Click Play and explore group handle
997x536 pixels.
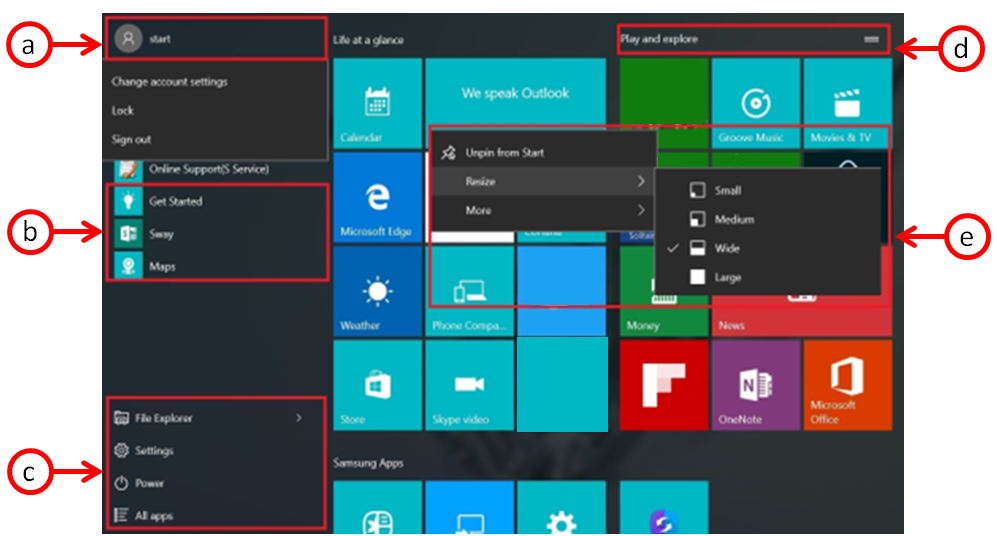871,39
